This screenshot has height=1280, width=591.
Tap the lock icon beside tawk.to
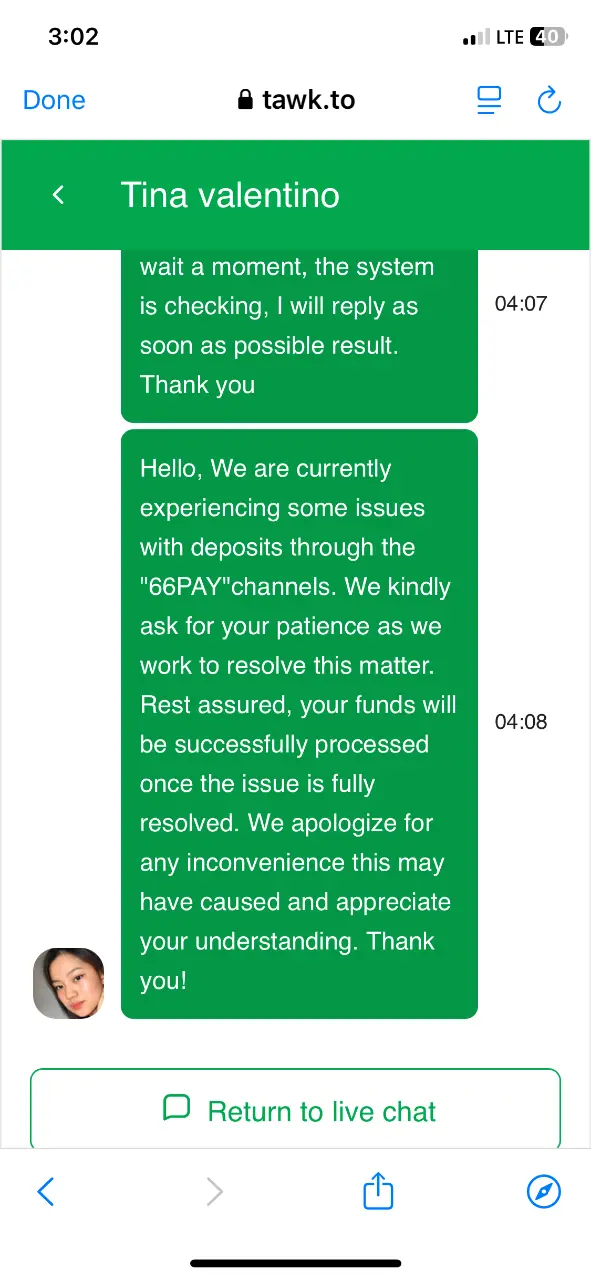pyautogui.click(x=245, y=100)
